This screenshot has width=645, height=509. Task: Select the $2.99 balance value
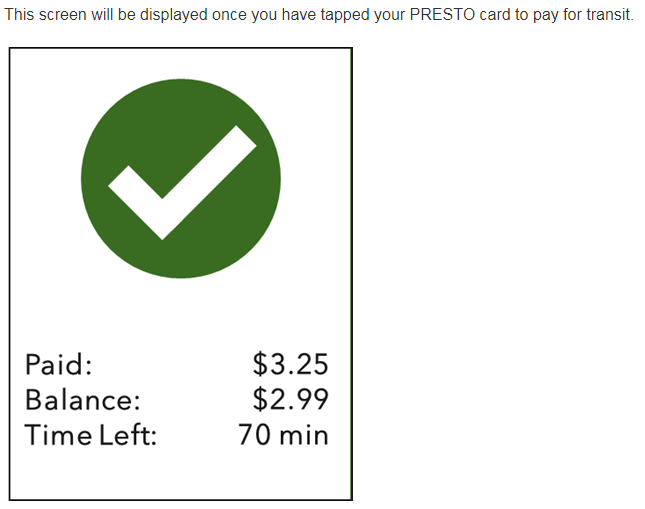290,400
